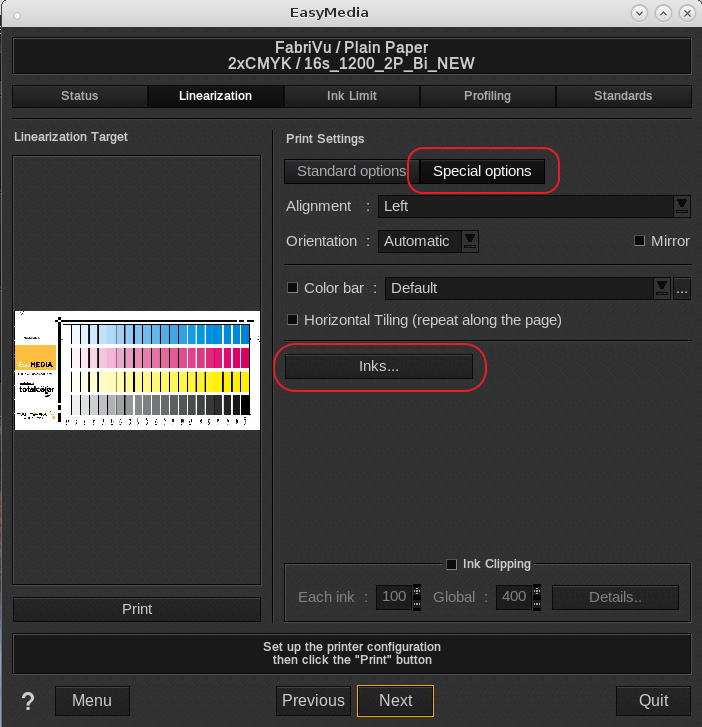Expand the Alignment dropdown
702x727 pixels.
pos(682,206)
